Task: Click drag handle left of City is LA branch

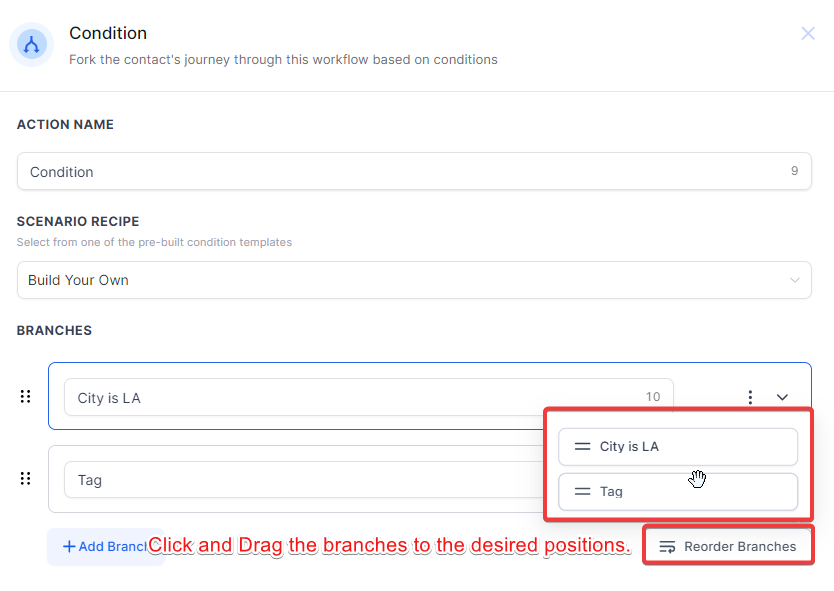Action: click(26, 396)
